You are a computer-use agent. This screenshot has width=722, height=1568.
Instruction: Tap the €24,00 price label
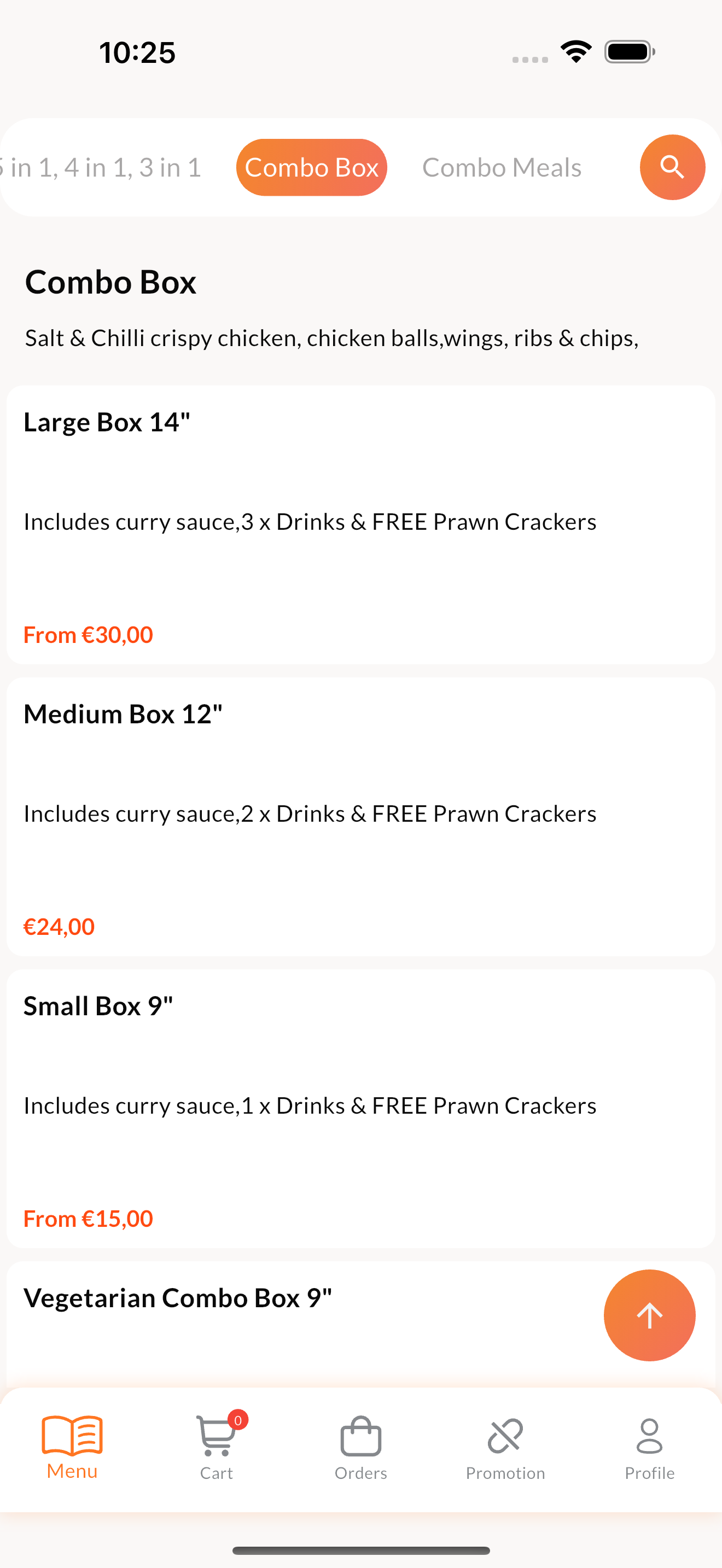tap(59, 927)
